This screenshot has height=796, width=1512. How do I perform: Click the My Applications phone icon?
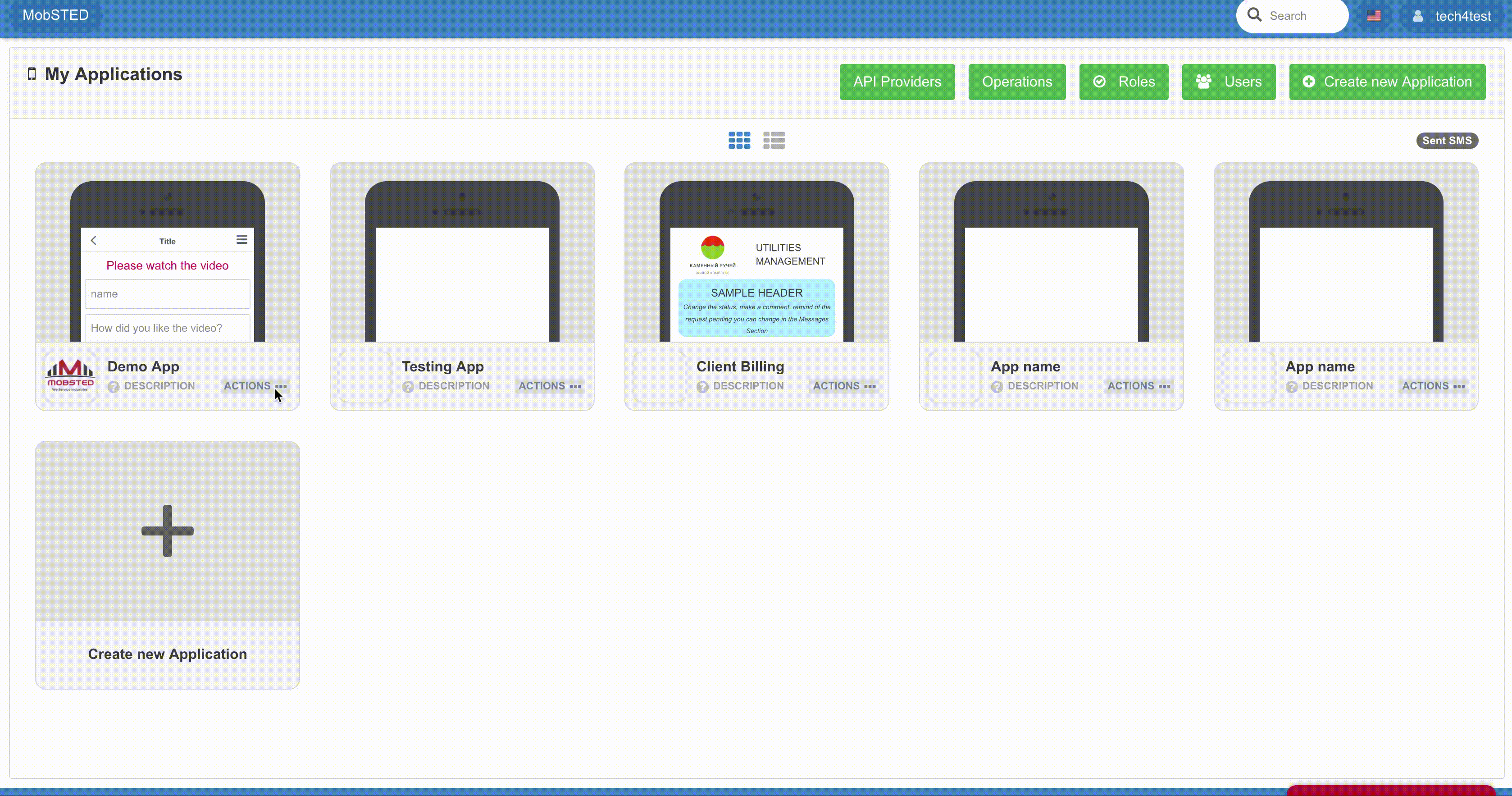(x=32, y=74)
